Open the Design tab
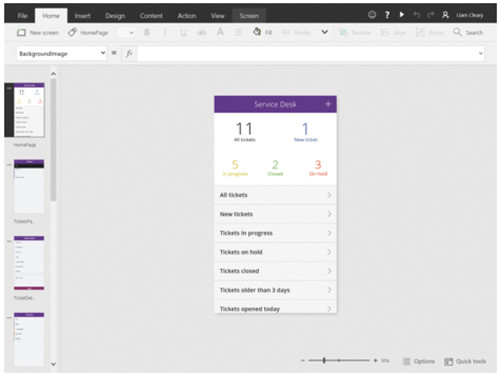500x374 pixels. 115,16
